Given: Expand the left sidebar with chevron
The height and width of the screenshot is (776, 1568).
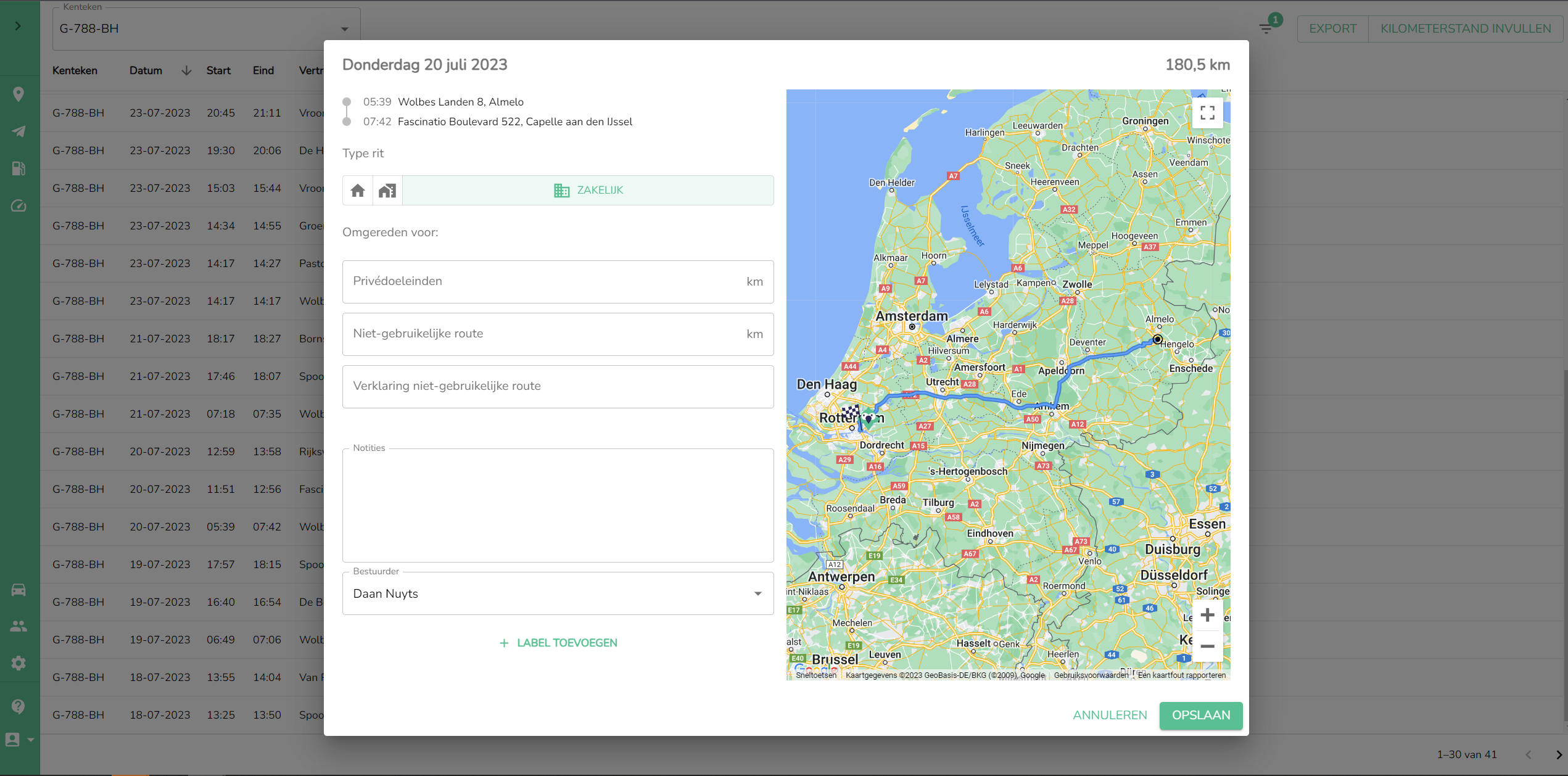Looking at the screenshot, I should pyautogui.click(x=19, y=26).
